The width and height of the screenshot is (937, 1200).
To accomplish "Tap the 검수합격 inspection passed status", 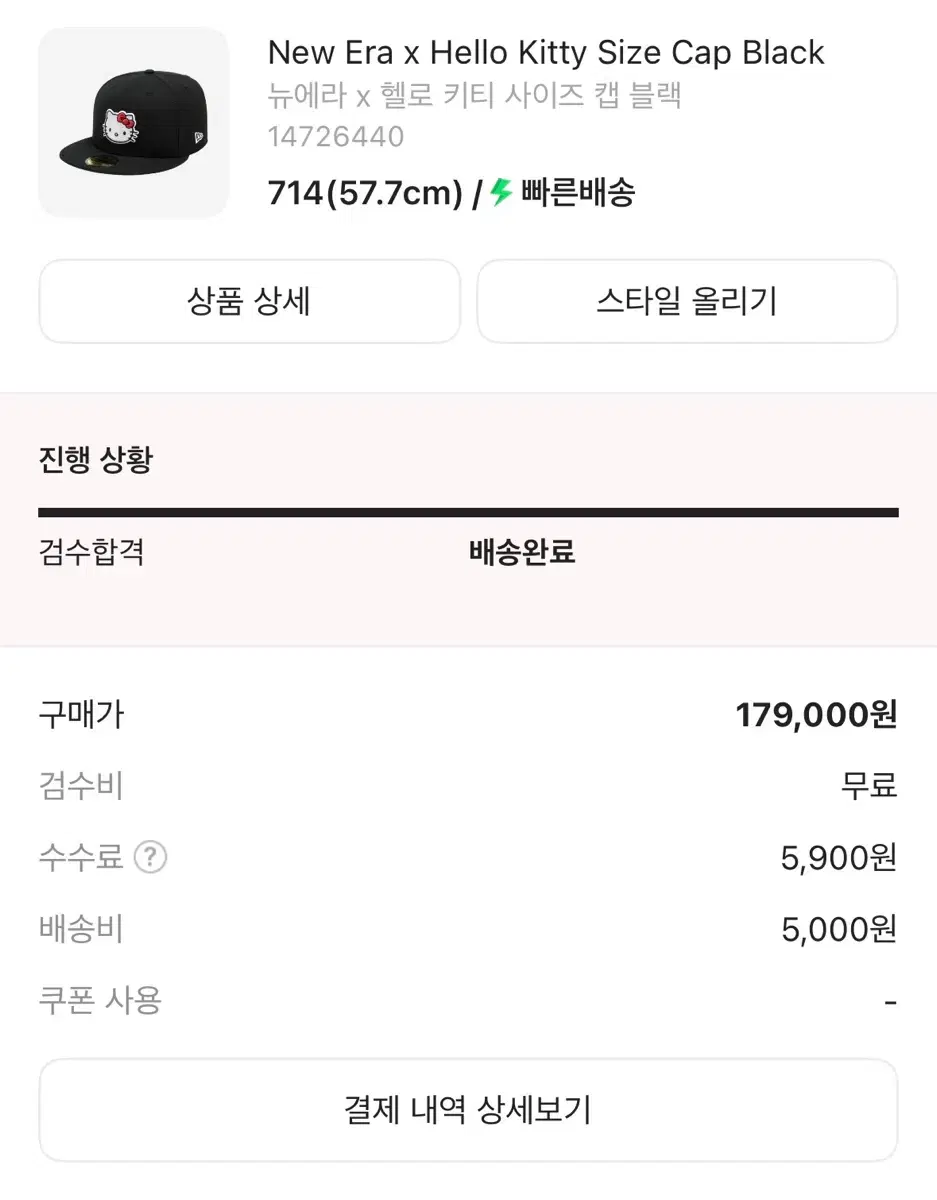I will pos(92,552).
